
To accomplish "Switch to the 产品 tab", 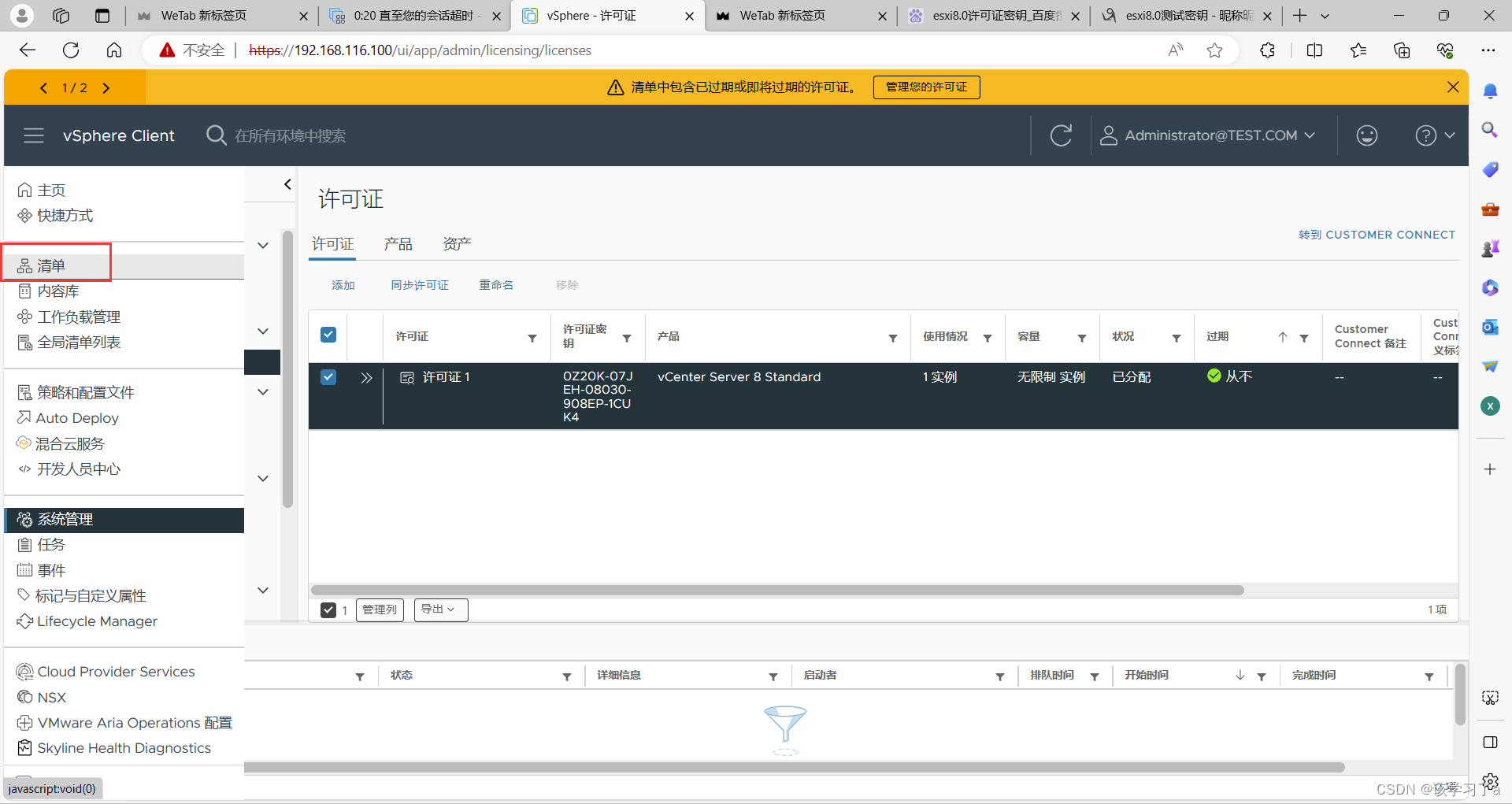I will tap(398, 244).
